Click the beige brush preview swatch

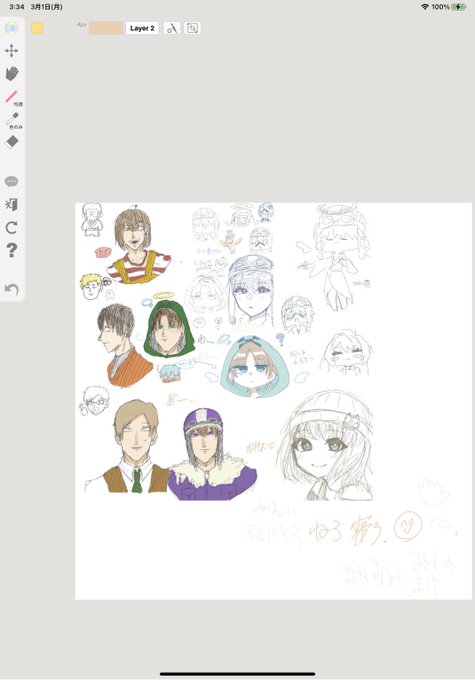coord(106,28)
